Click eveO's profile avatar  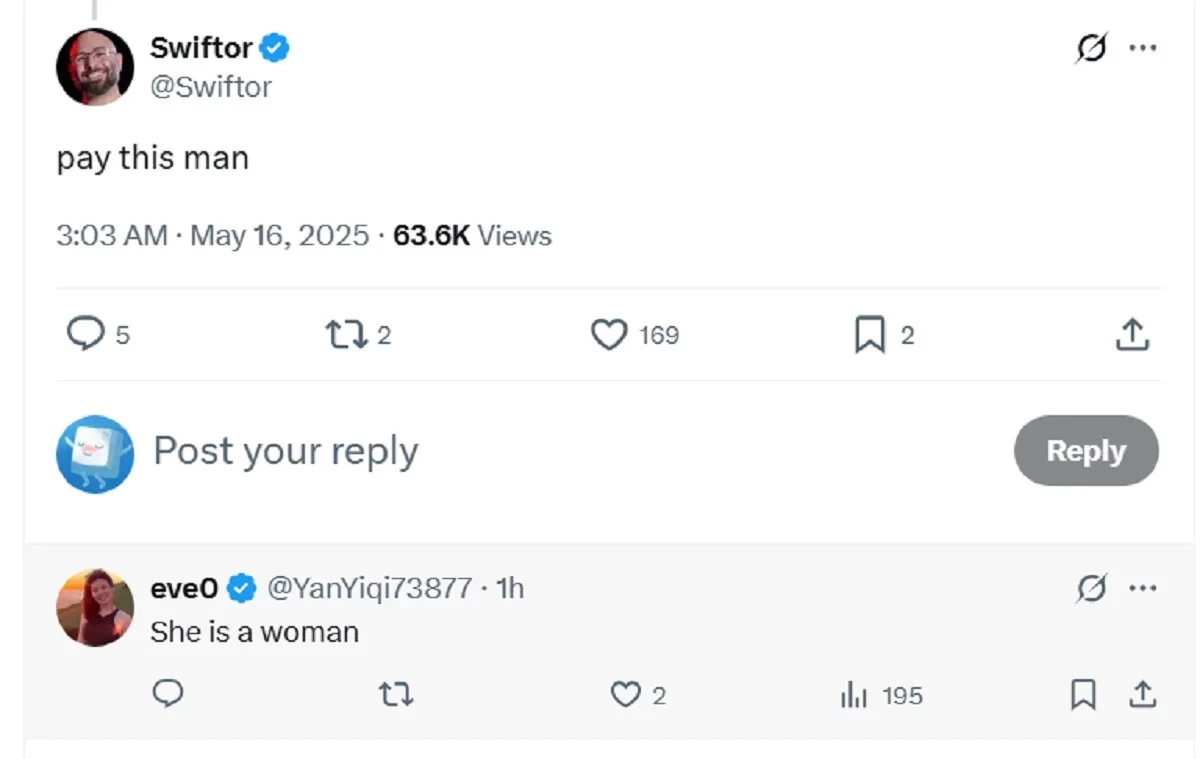pyautogui.click(x=95, y=607)
